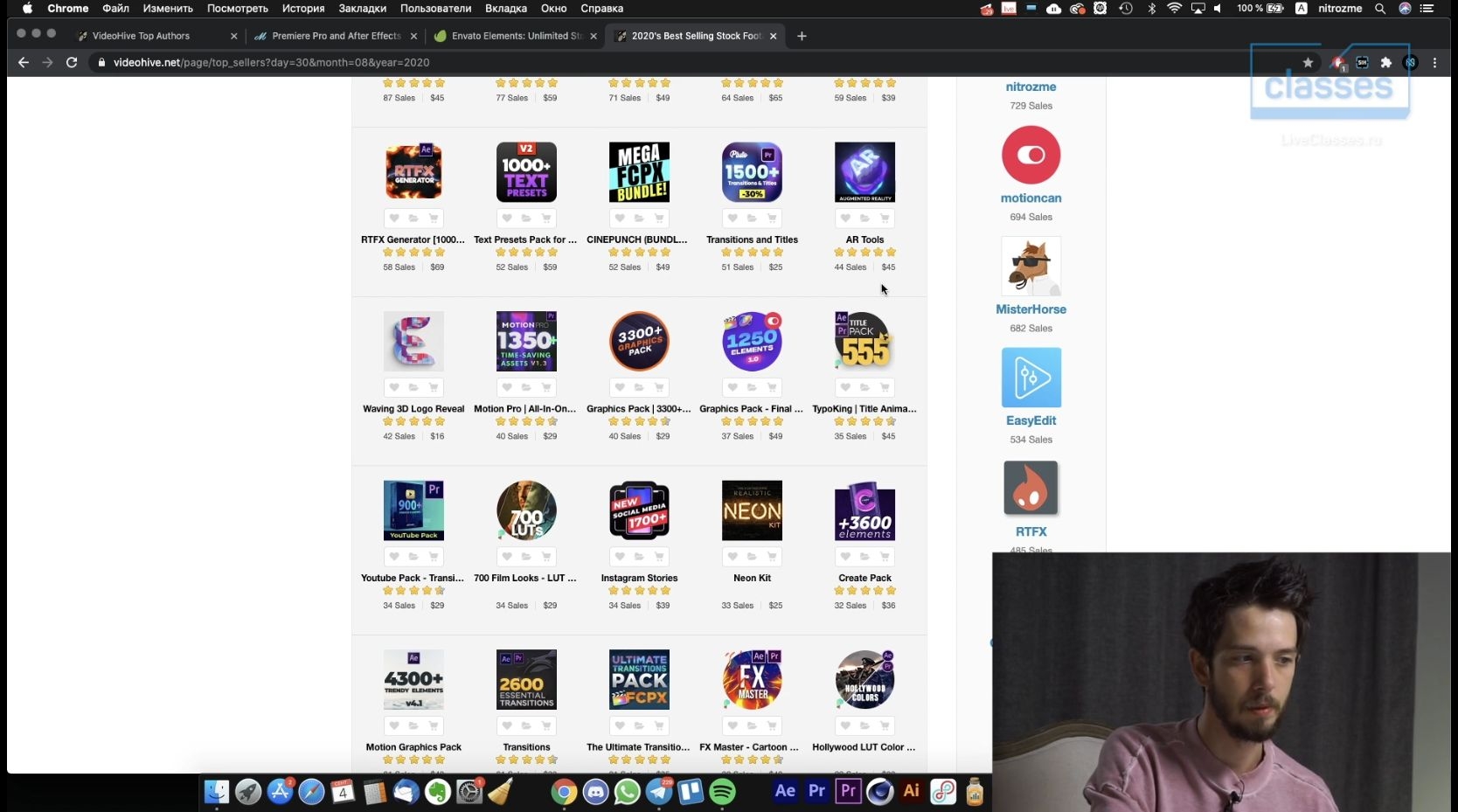
Task: Add TypoKing Title Animation to cart
Action: pyautogui.click(x=885, y=387)
